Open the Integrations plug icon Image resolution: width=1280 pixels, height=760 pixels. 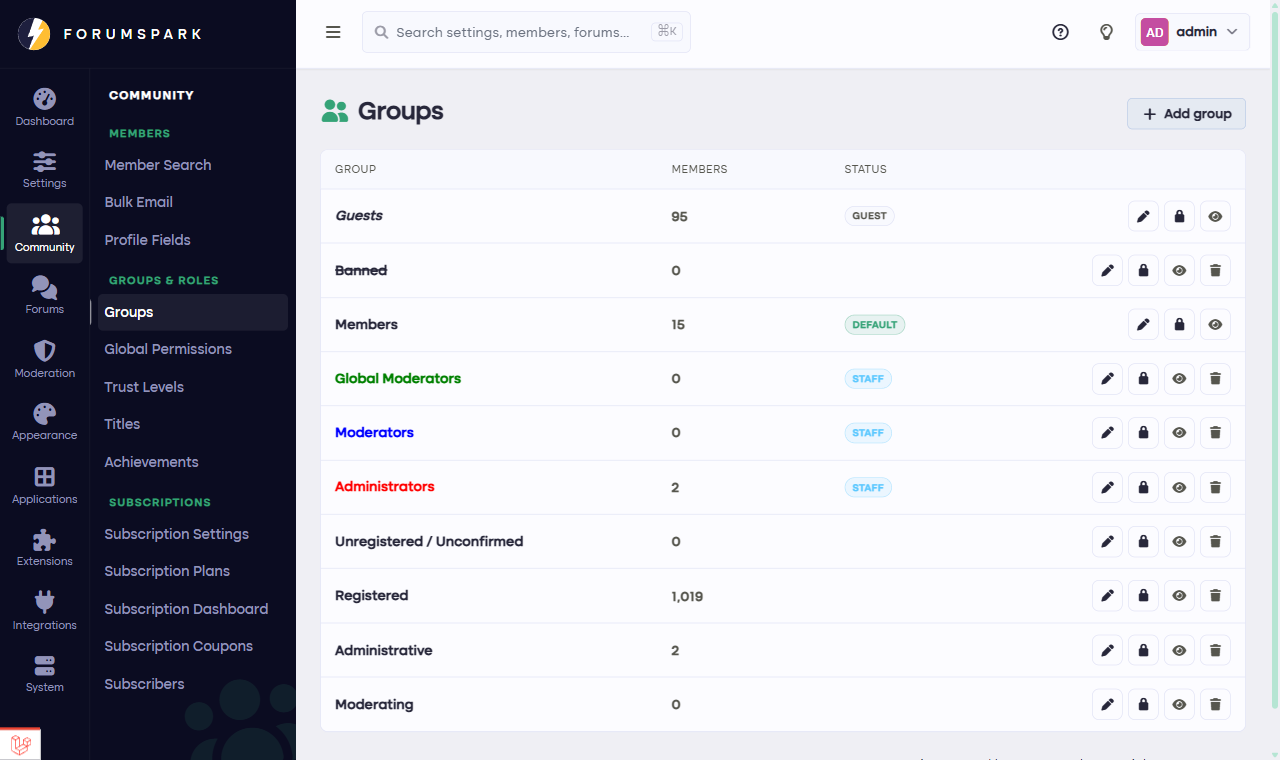(45, 602)
